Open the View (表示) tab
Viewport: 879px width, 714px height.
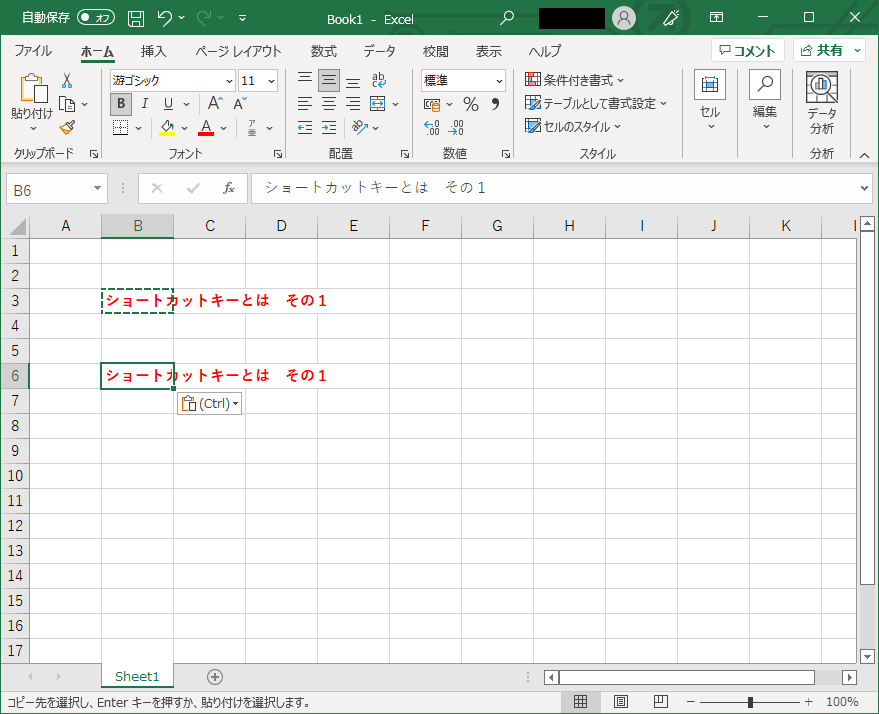coord(488,51)
